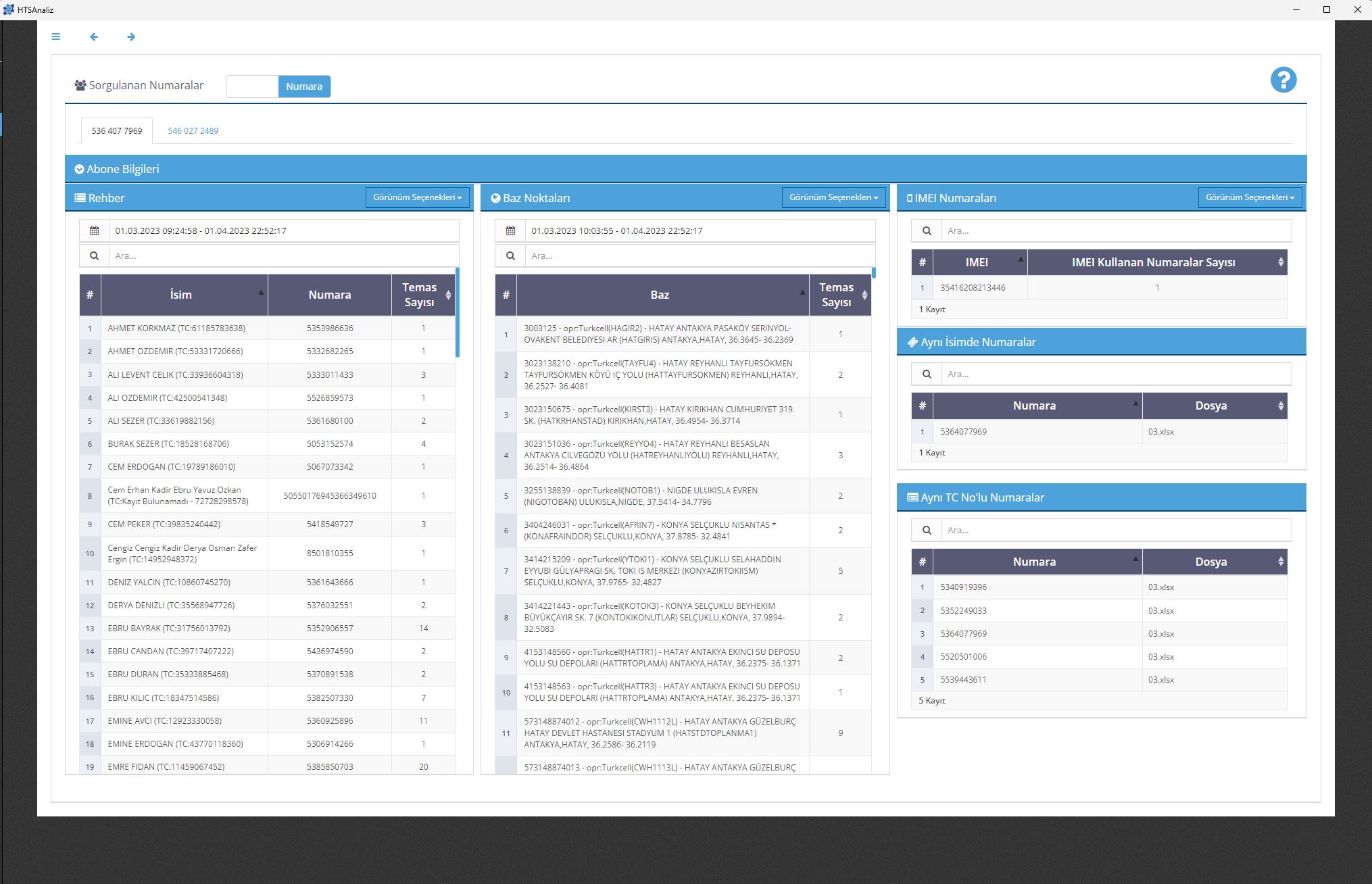This screenshot has height=884, width=1372.
Task: Select the EMRE FIDAN row in Rehber
Action: pos(267,766)
